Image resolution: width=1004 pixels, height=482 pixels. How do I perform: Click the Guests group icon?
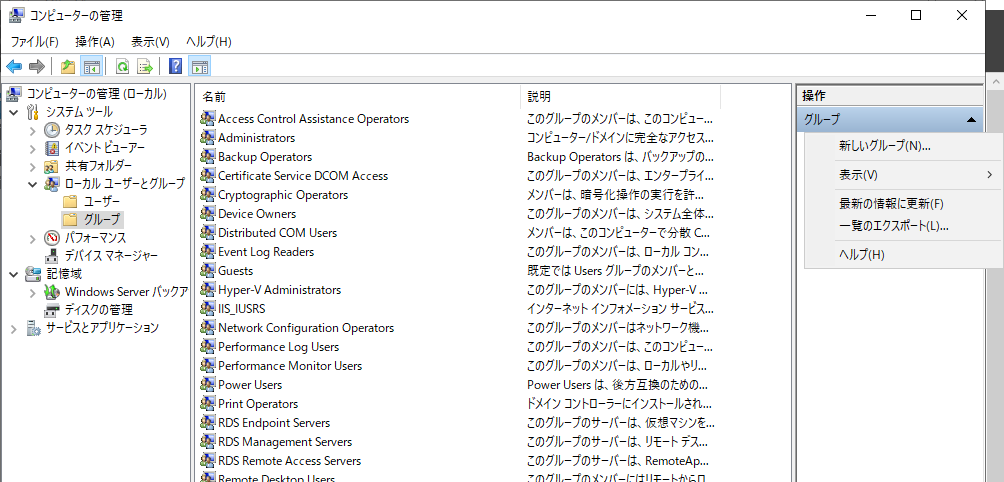click(207, 271)
